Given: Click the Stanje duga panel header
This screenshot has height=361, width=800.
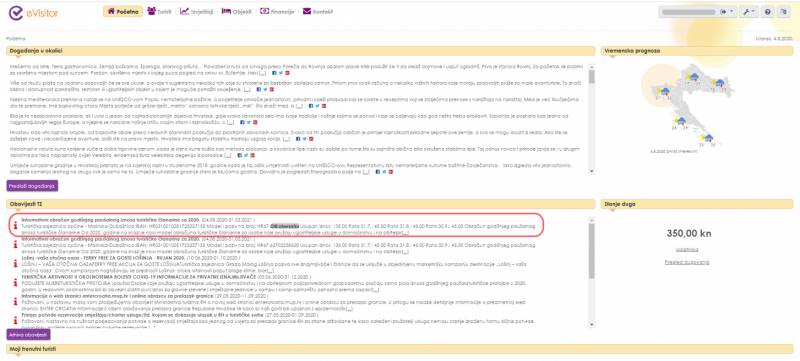Looking at the screenshot, I should pyautogui.click(x=697, y=204).
